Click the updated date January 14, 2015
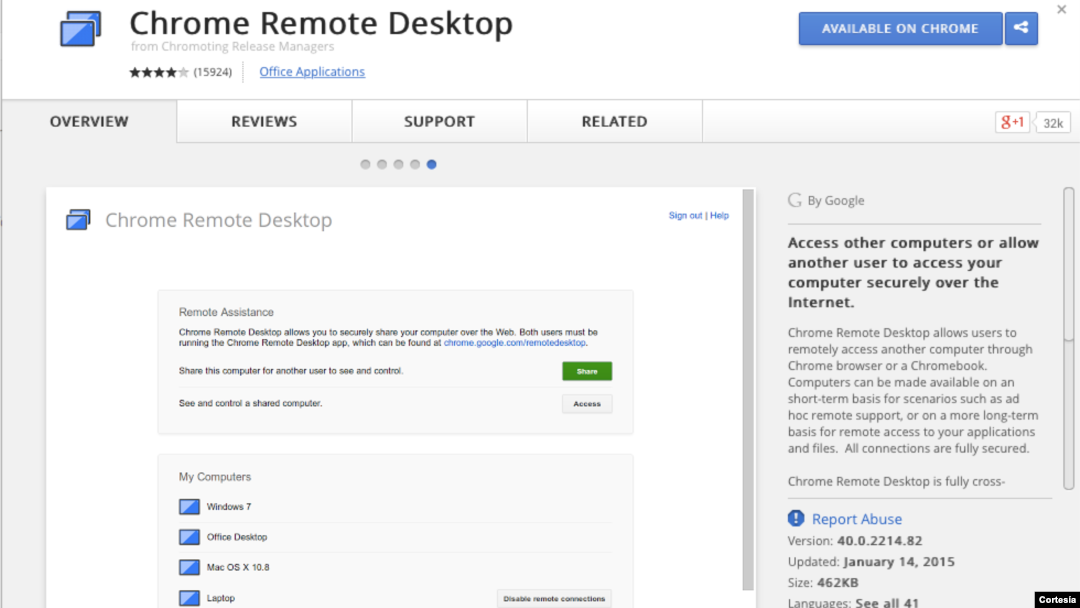 point(899,561)
